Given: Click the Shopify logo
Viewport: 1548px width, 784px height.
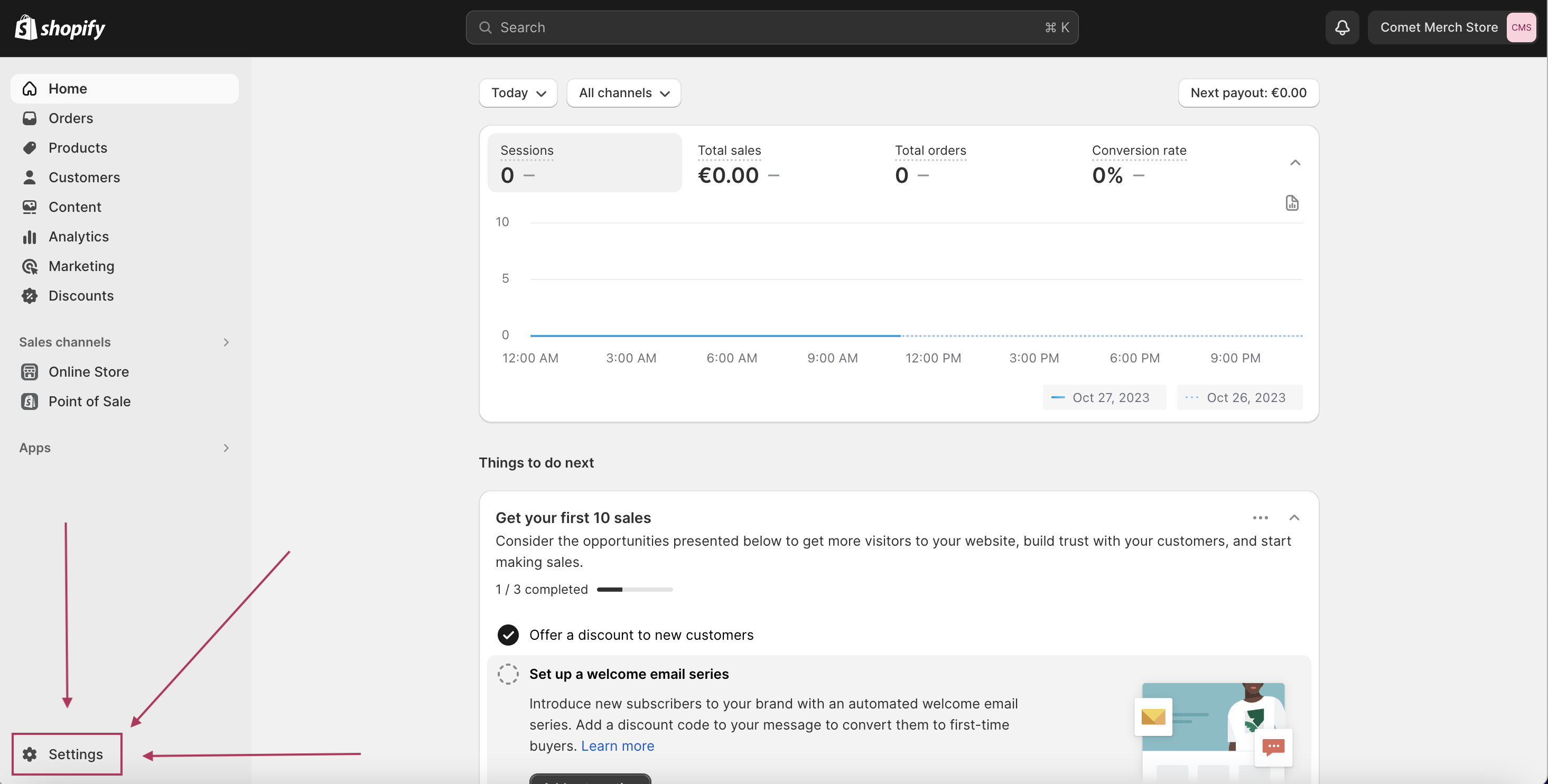Looking at the screenshot, I should [x=60, y=27].
